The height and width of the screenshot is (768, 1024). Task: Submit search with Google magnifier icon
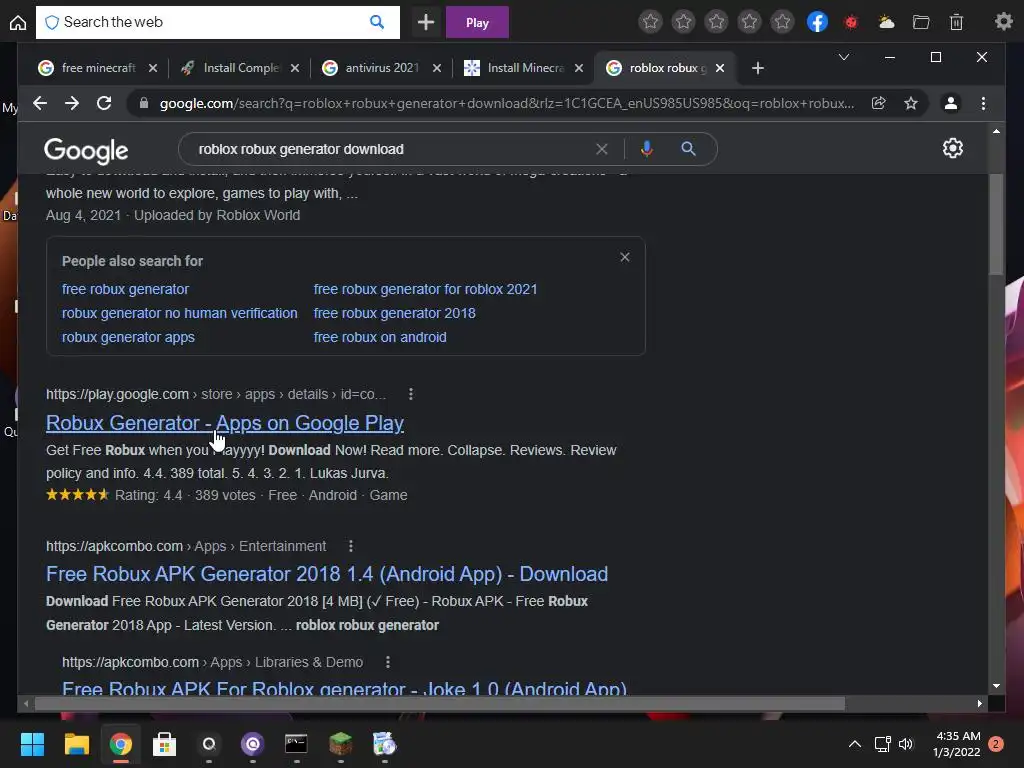pyautogui.click(x=688, y=149)
